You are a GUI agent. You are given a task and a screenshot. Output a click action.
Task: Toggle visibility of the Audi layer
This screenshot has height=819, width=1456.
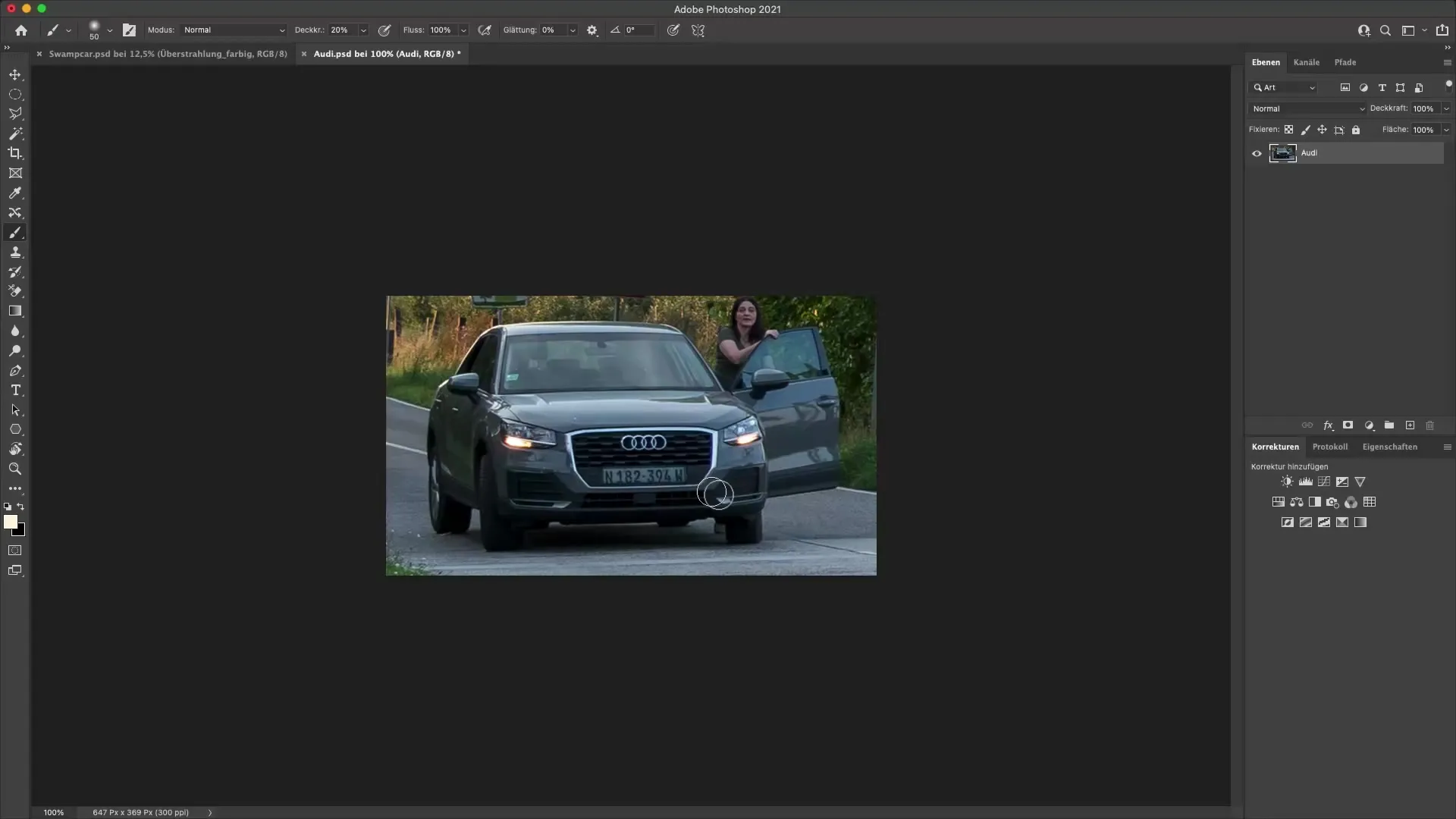[x=1257, y=153]
